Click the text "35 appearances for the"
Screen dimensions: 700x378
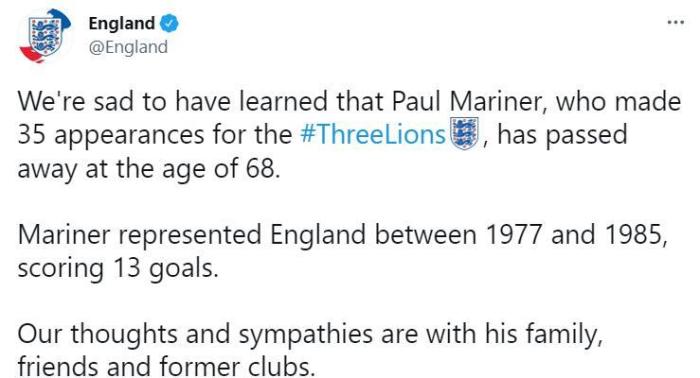tap(155, 134)
